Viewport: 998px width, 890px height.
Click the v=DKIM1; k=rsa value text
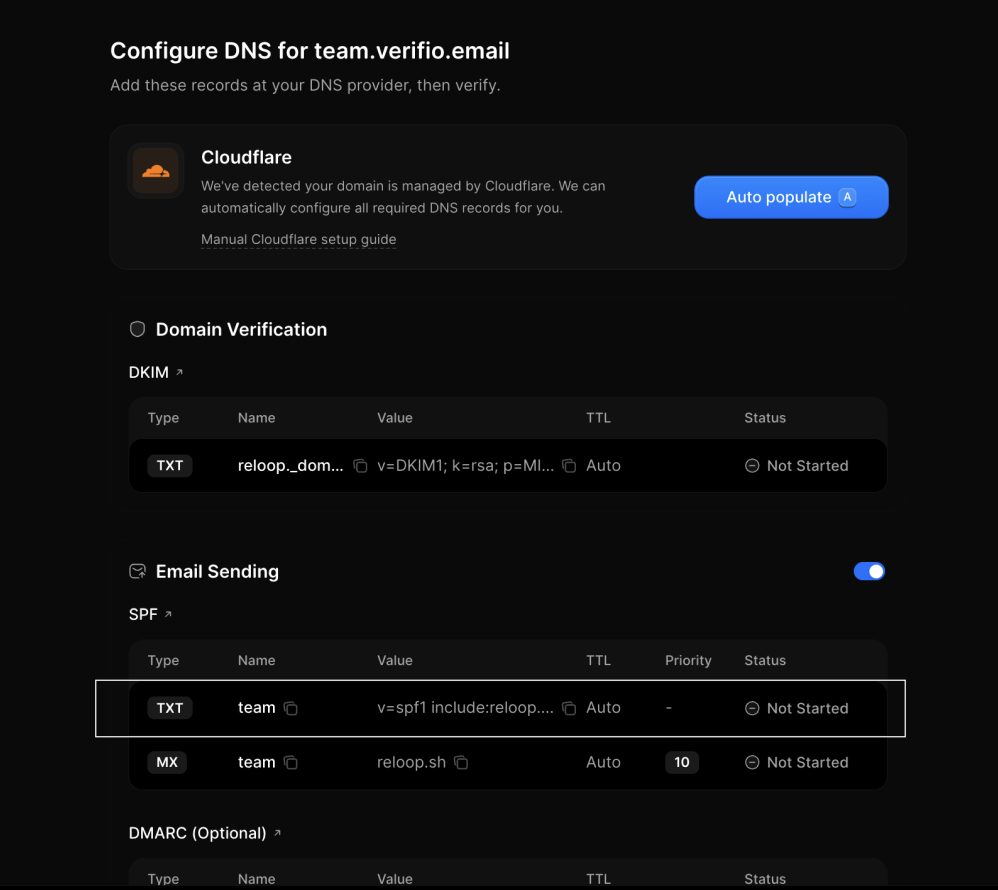pos(465,466)
